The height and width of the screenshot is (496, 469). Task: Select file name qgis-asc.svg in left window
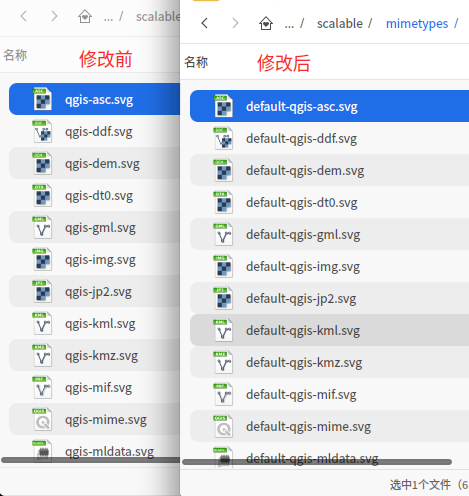pyautogui.click(x=99, y=100)
